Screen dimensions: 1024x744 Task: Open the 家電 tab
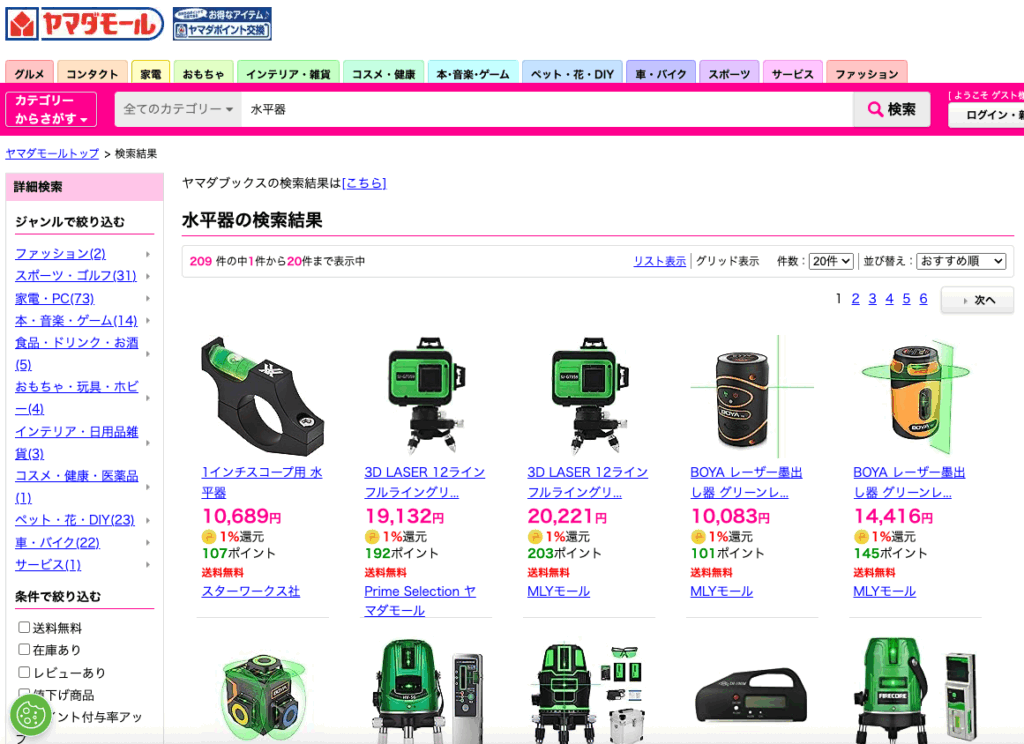[x=151, y=73]
